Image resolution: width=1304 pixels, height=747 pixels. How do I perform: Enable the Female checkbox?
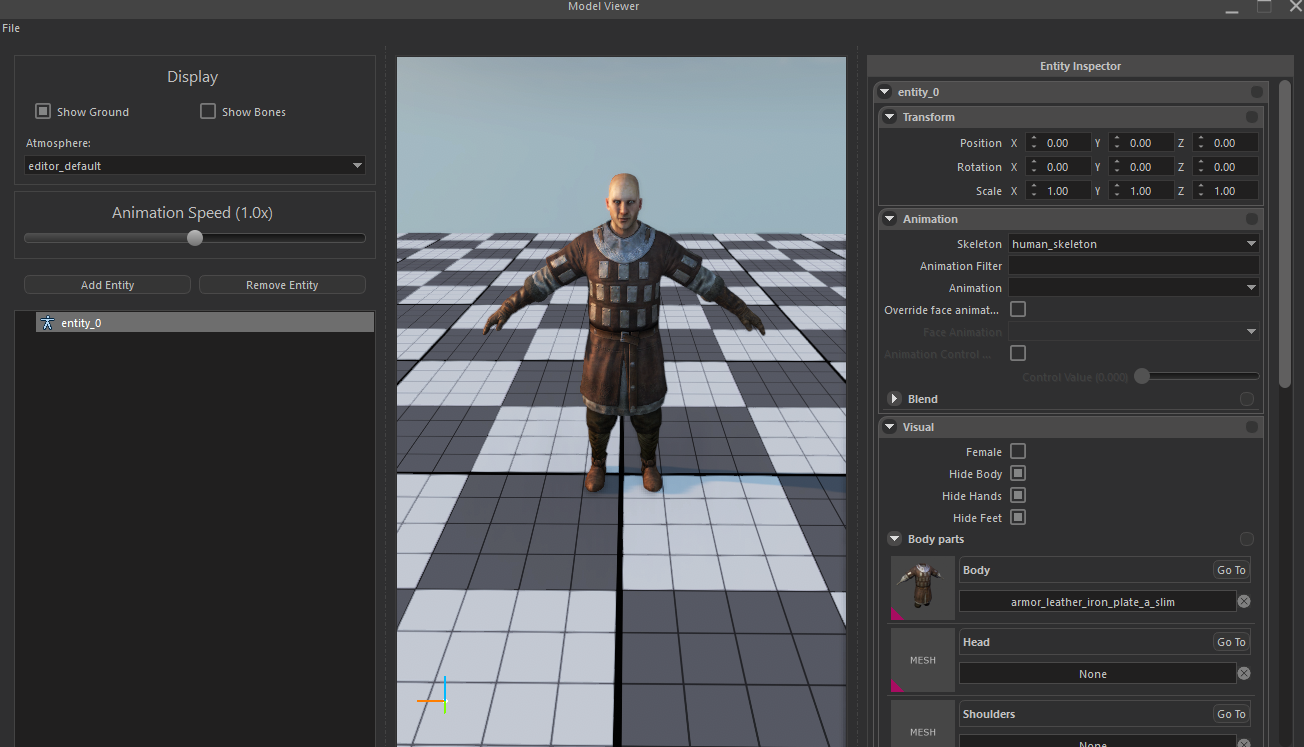click(1018, 451)
